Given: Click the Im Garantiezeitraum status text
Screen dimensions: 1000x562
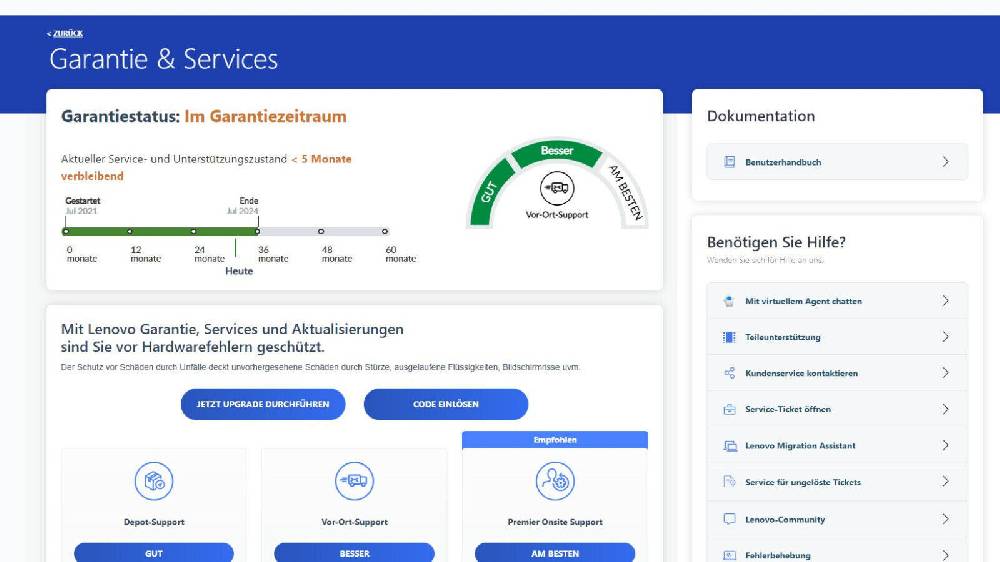Looking at the screenshot, I should (x=265, y=117).
